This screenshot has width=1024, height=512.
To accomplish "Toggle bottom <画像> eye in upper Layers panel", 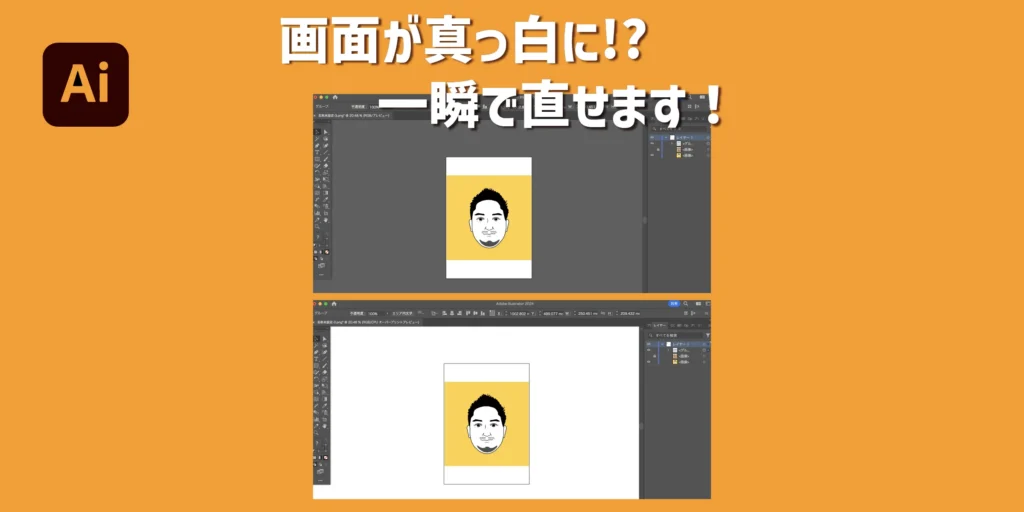I will pos(652,155).
